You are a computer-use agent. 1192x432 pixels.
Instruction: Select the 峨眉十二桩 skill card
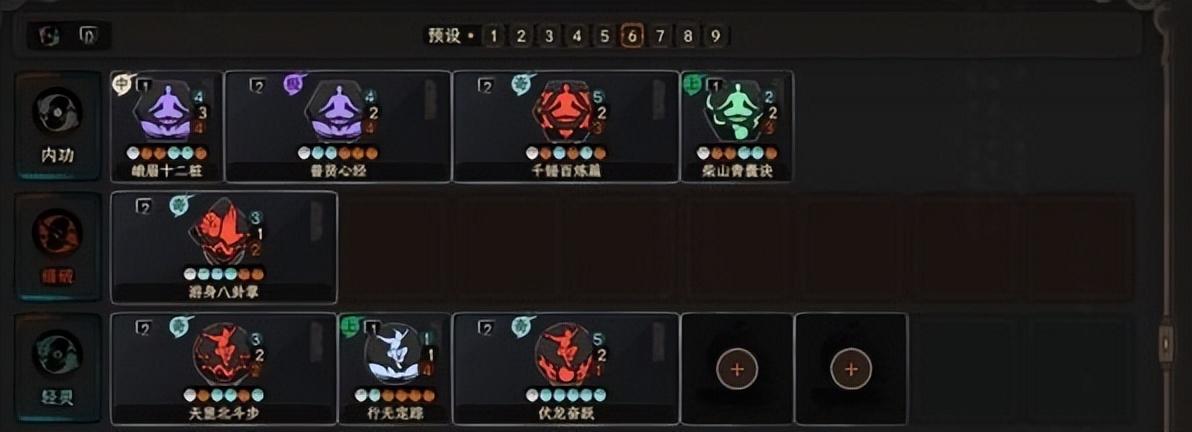click(166, 126)
